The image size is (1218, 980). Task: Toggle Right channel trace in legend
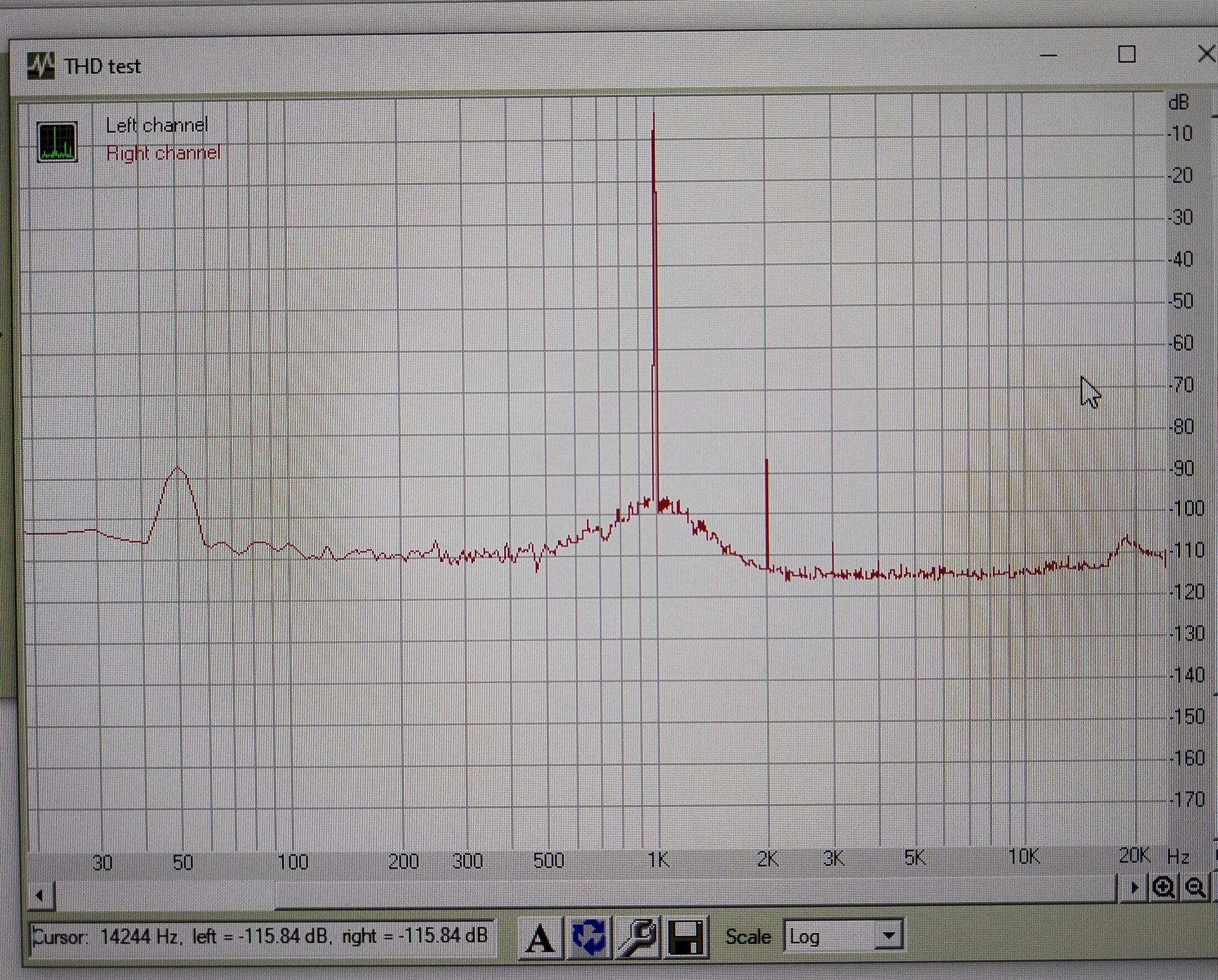(163, 153)
